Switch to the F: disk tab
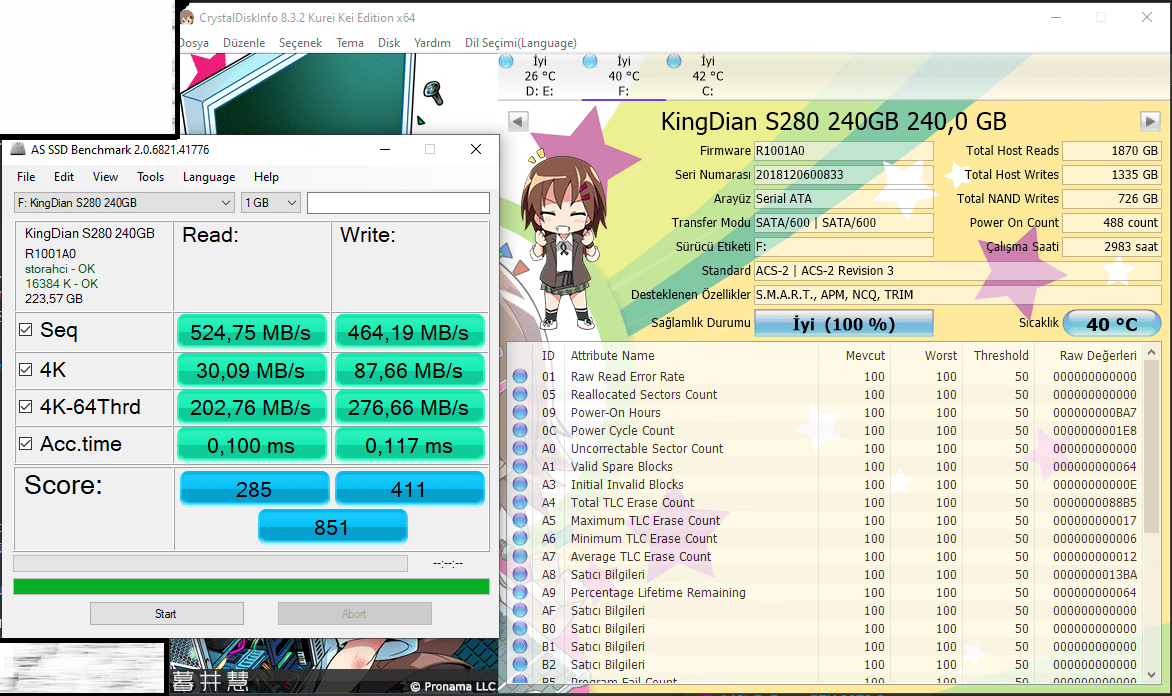The image size is (1172, 696). click(x=623, y=76)
